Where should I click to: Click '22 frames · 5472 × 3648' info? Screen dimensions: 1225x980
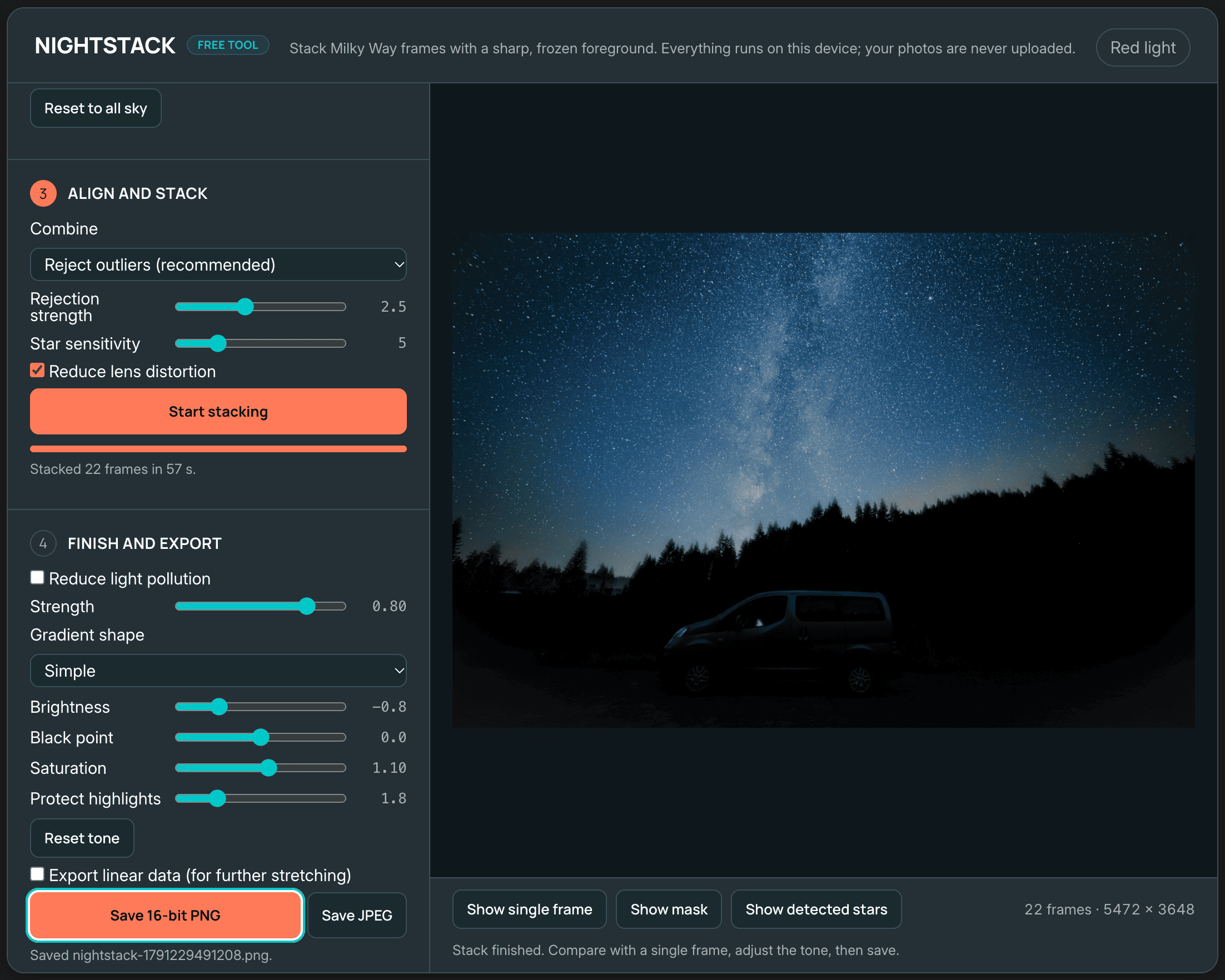(x=1109, y=909)
